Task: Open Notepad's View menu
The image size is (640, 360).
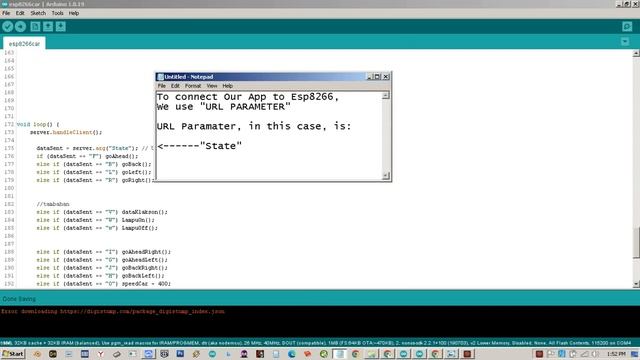Action: (211, 86)
